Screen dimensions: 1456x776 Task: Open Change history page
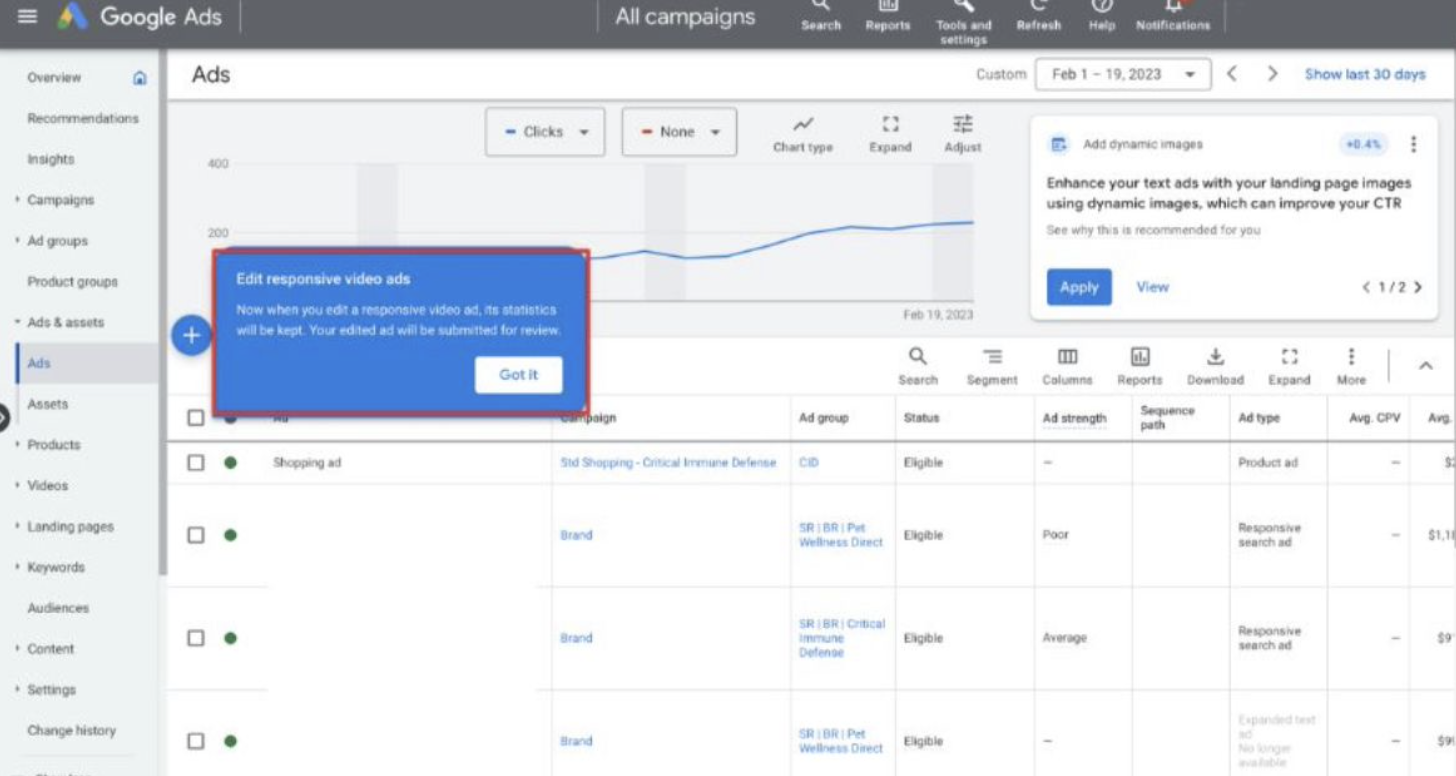72,731
